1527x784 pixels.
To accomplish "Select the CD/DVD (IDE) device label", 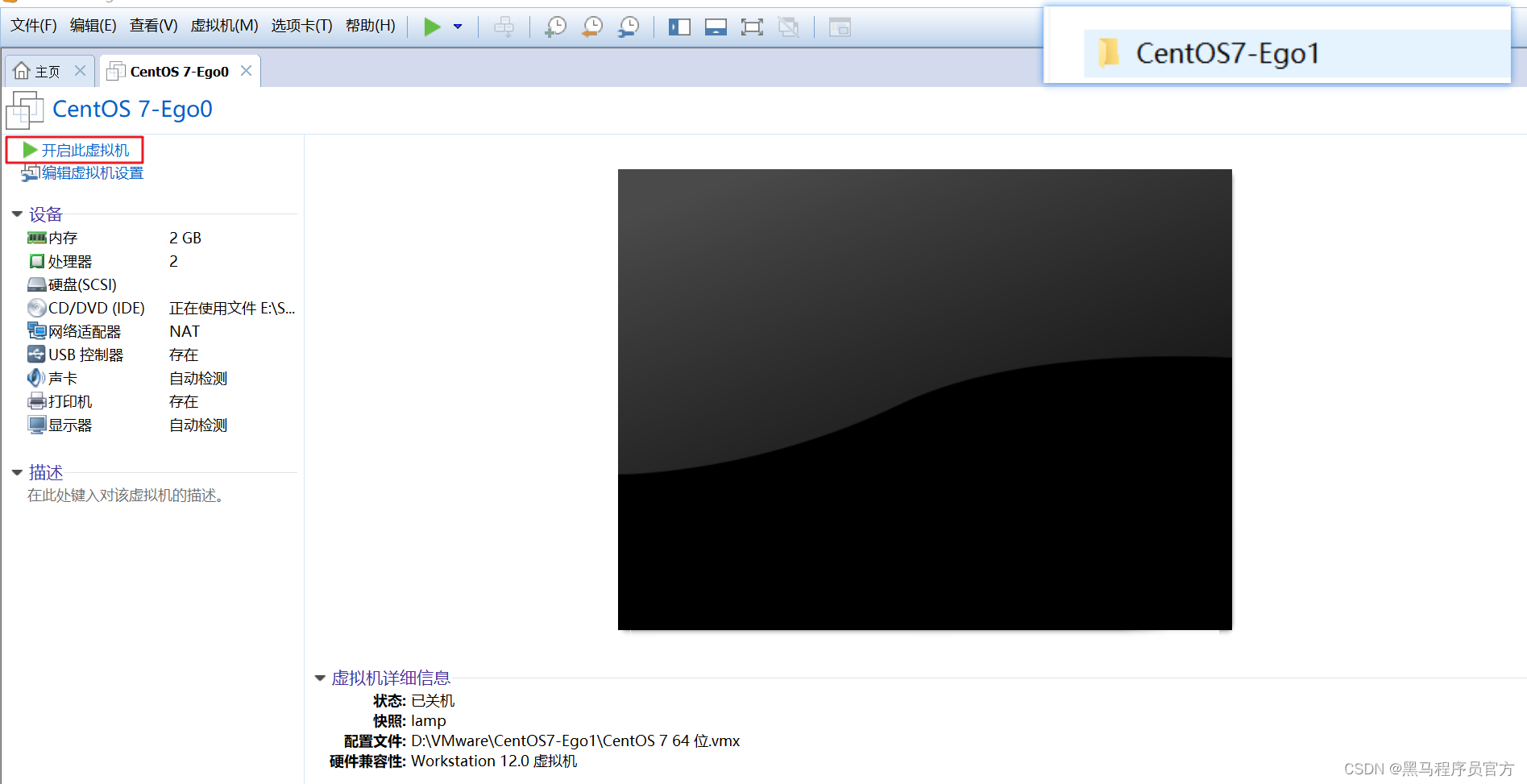I will click(97, 308).
